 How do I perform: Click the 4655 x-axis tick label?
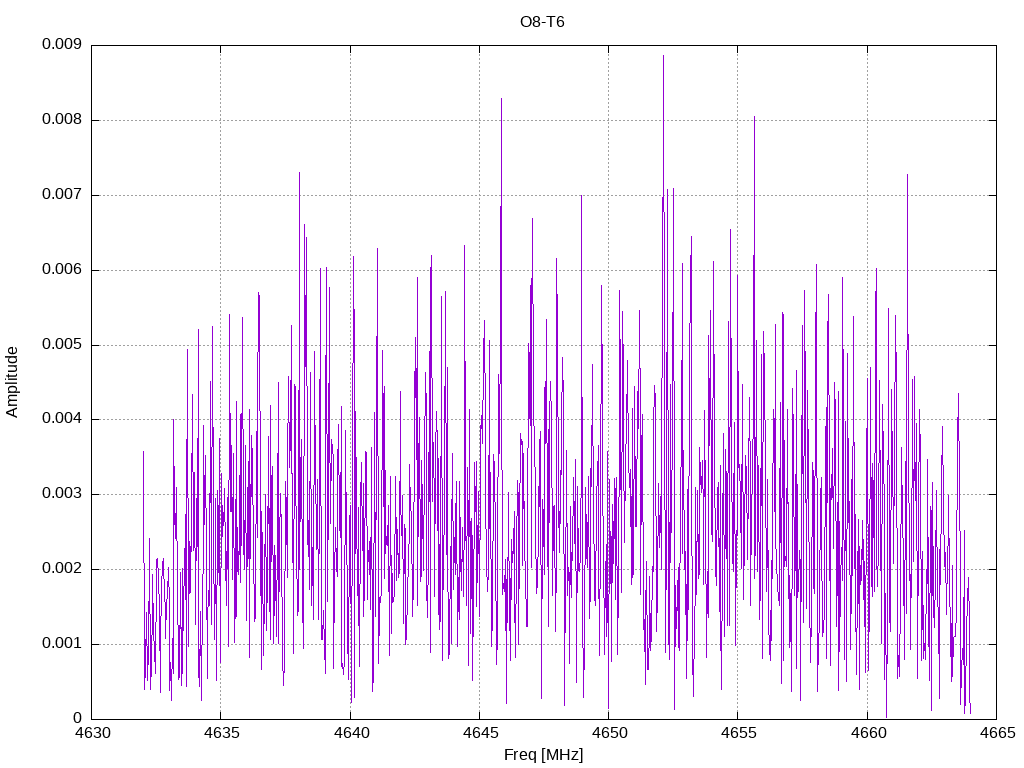pyautogui.click(x=739, y=733)
